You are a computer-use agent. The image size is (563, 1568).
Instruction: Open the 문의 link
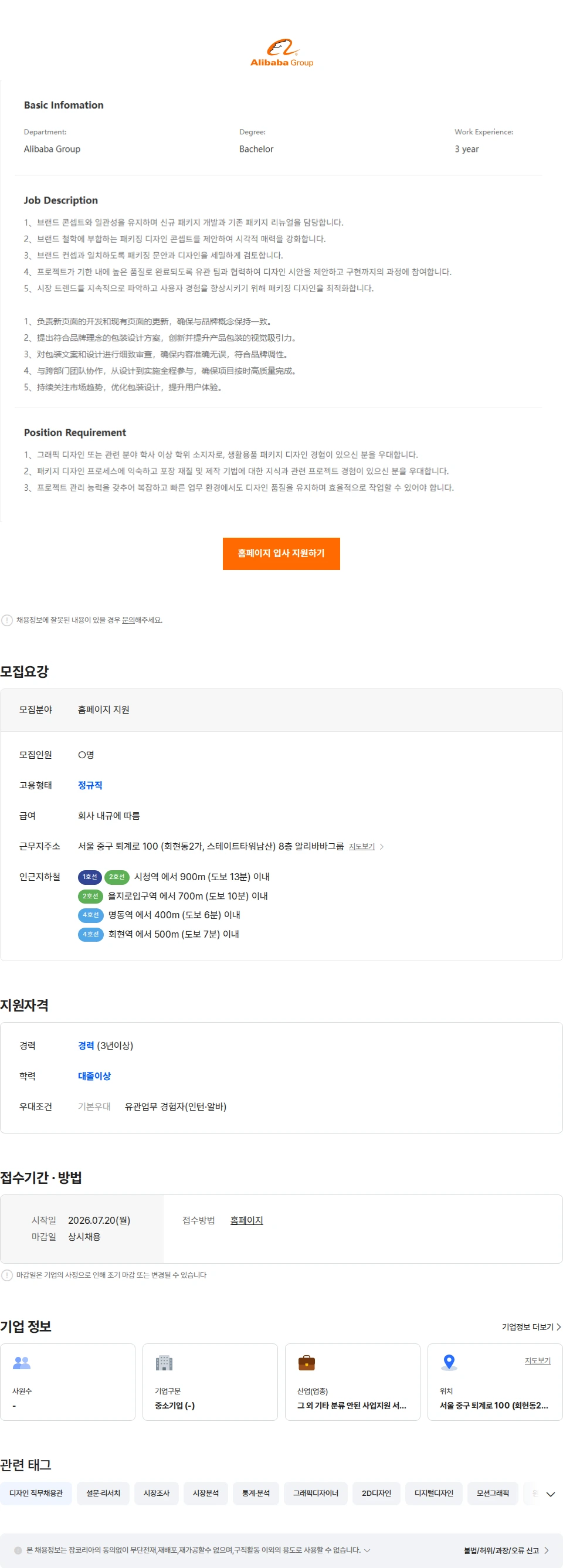[128, 620]
